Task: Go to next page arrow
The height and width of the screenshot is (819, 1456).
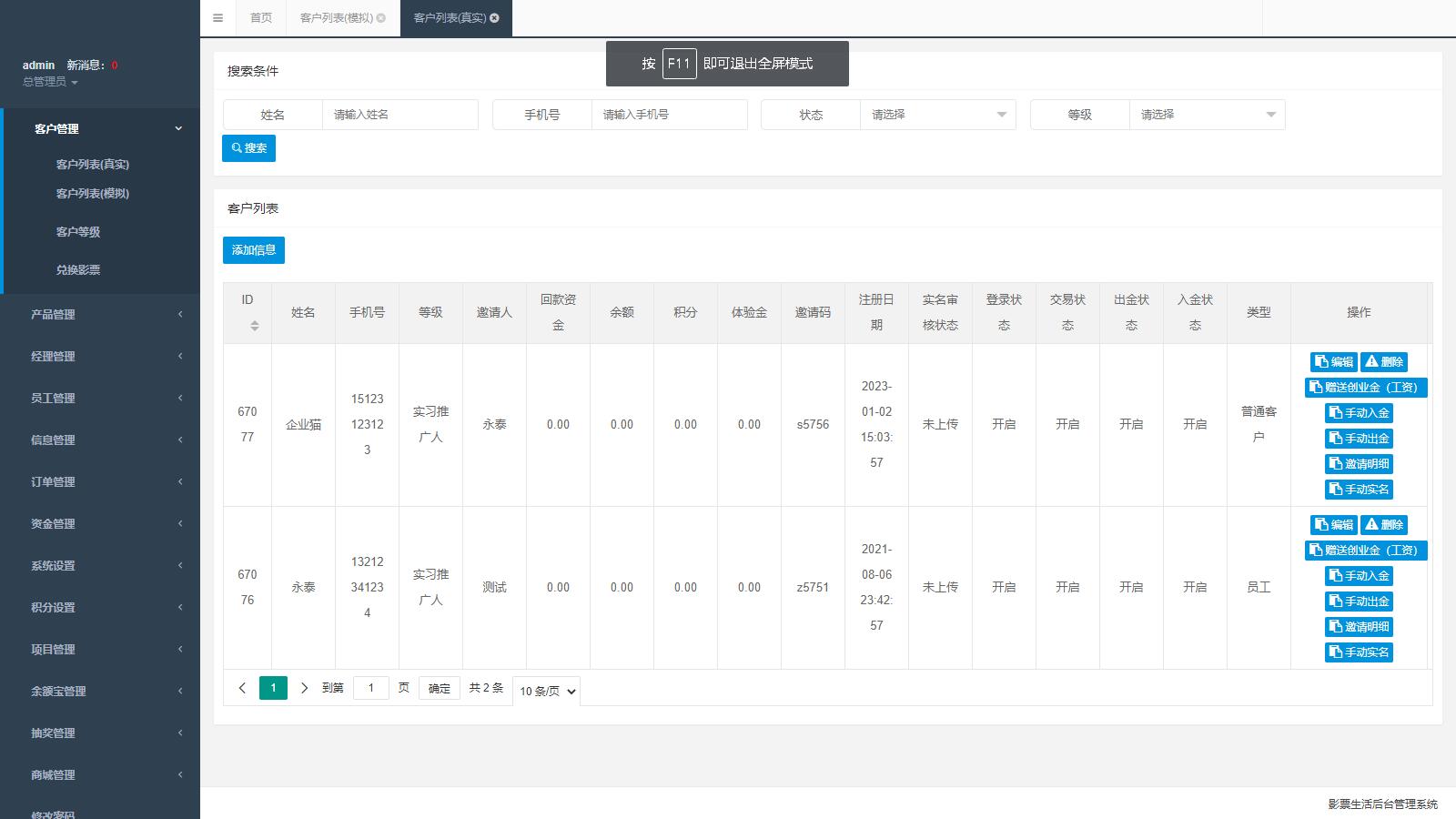Action: (x=304, y=688)
